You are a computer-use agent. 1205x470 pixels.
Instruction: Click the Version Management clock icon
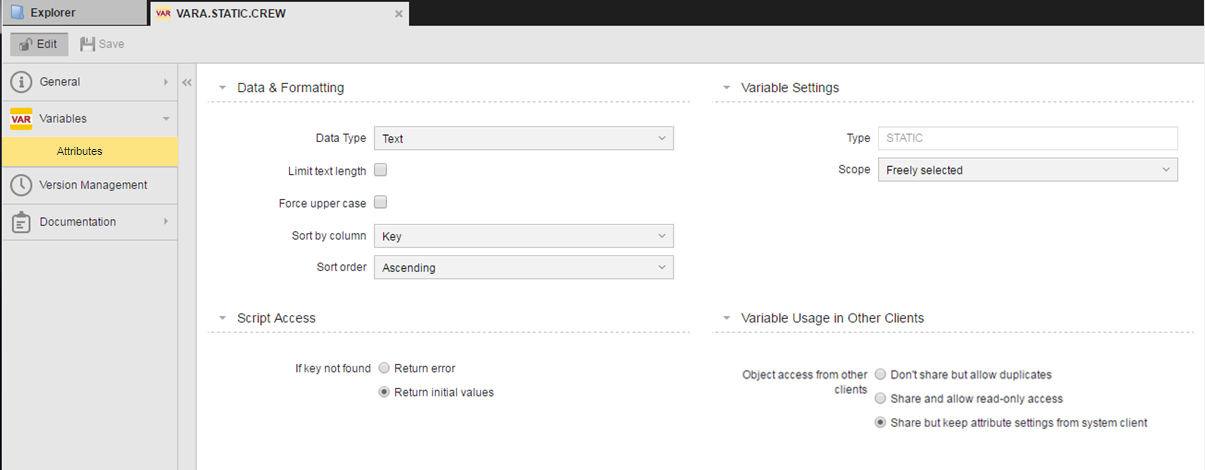tap(21, 185)
